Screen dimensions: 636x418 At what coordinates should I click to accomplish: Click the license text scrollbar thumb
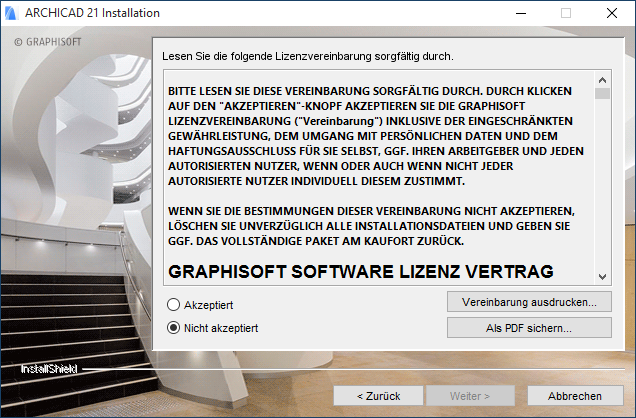(x=602, y=93)
